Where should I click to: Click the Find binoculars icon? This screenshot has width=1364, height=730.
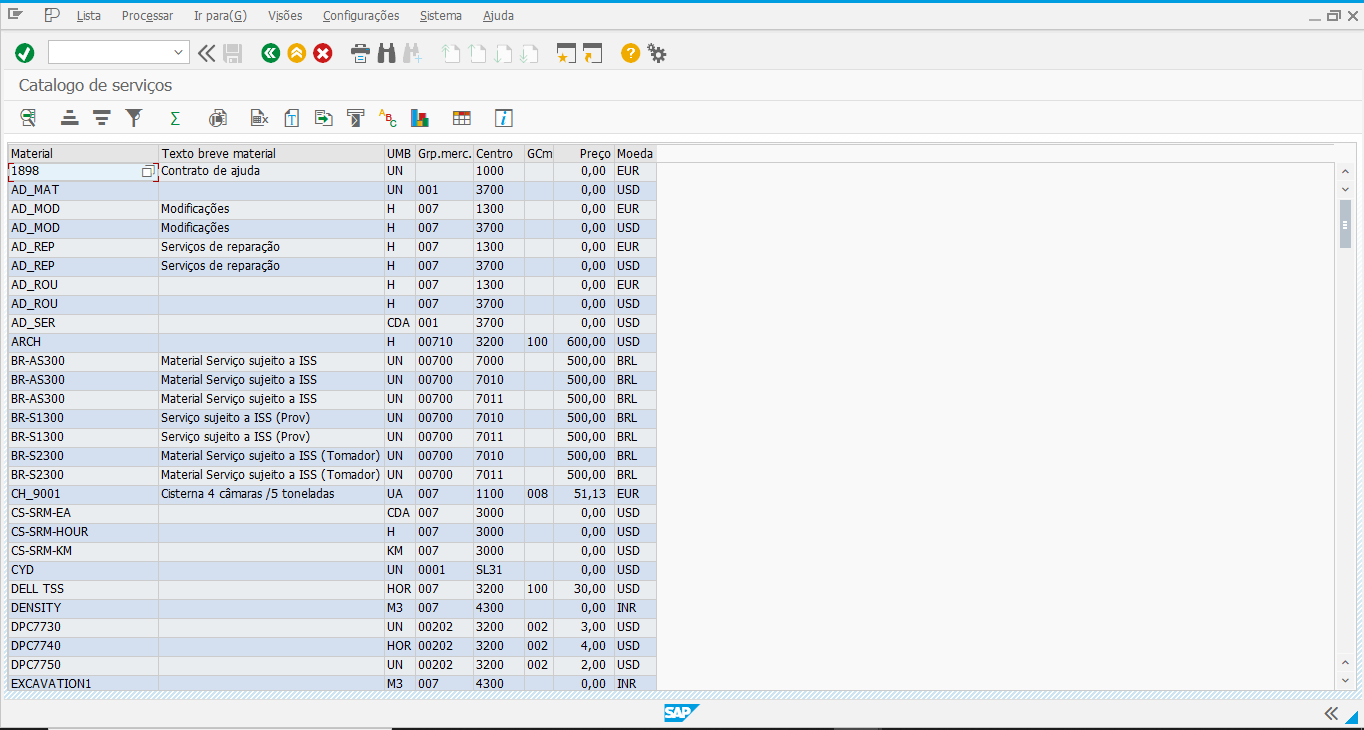pos(386,53)
